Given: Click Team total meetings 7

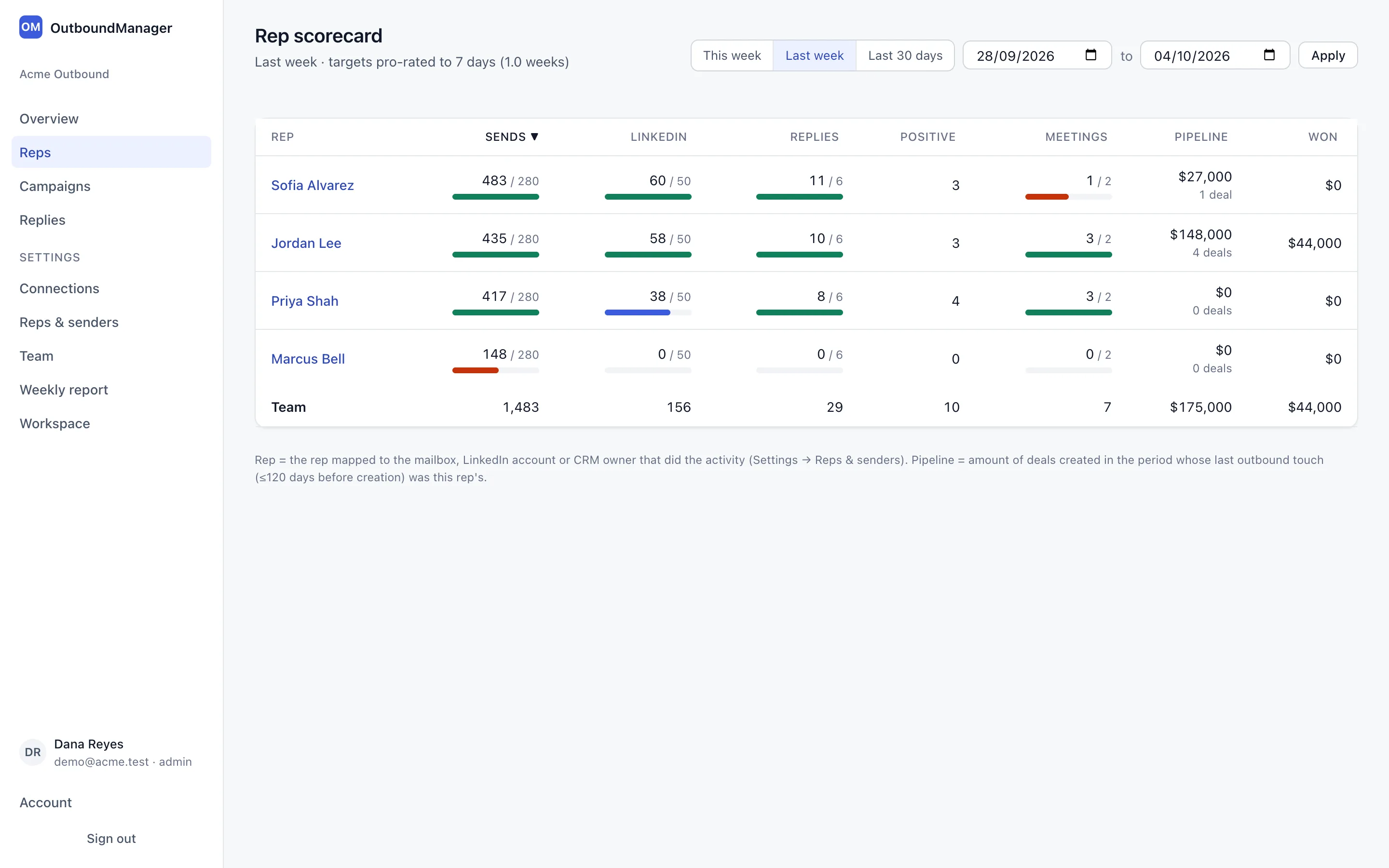Looking at the screenshot, I should tap(1107, 407).
